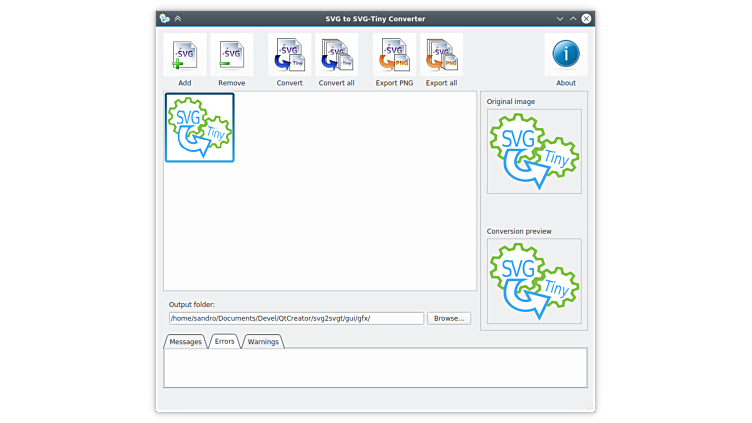This screenshot has height=423, width=752.
Task: Click the double-chevron icon in title bar
Action: click(x=178, y=18)
